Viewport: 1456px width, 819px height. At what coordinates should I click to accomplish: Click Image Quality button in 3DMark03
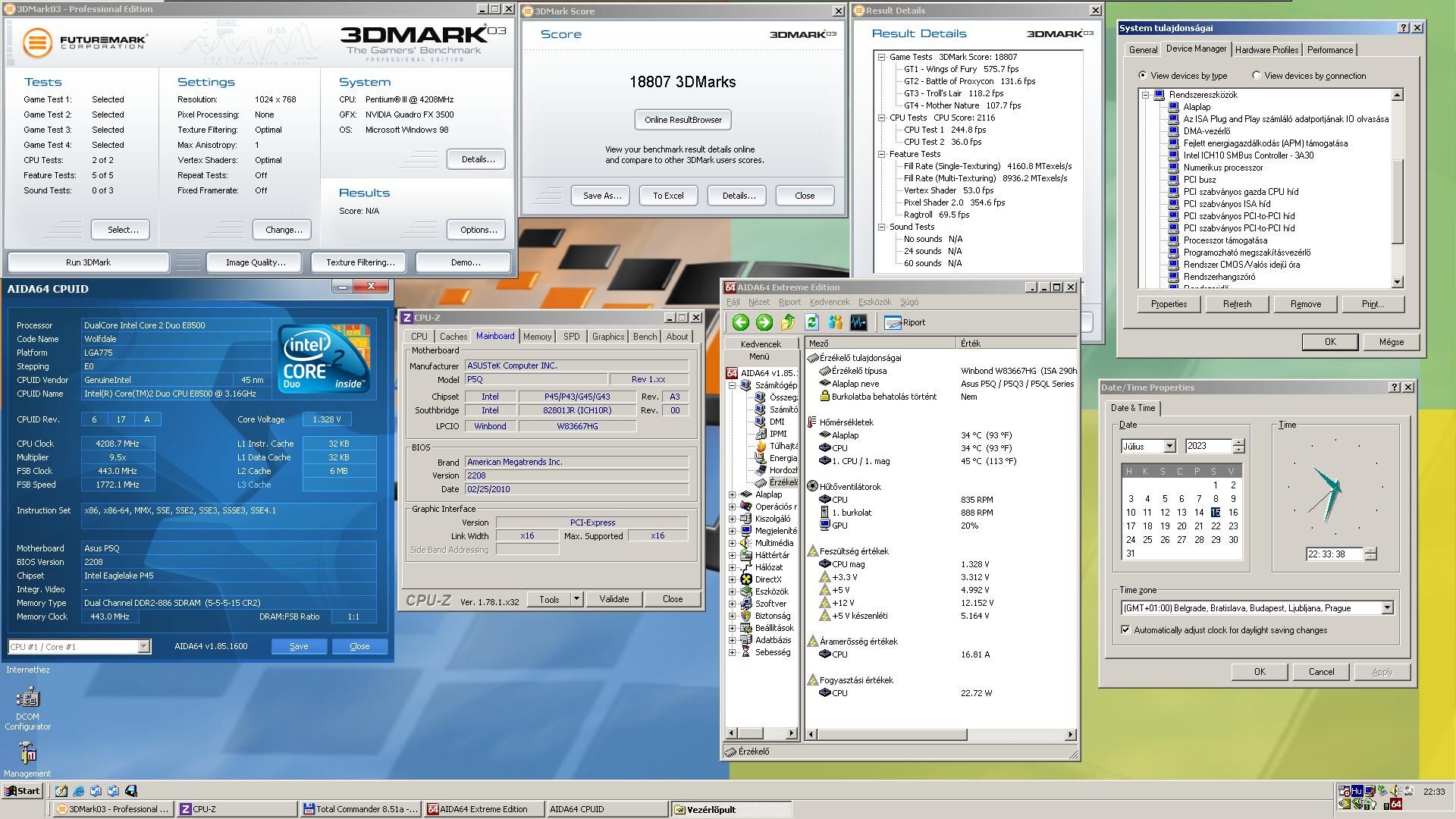click(x=256, y=262)
